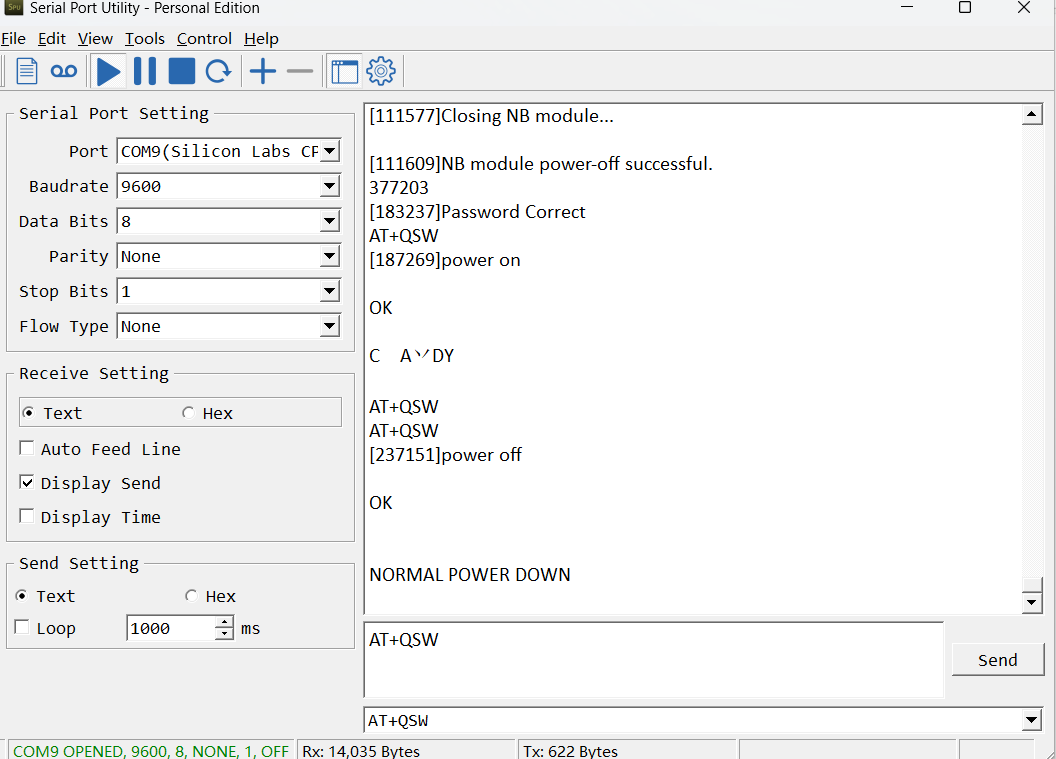This screenshot has width=1056, height=759.
Task: Open the View menu
Action: [x=95, y=38]
